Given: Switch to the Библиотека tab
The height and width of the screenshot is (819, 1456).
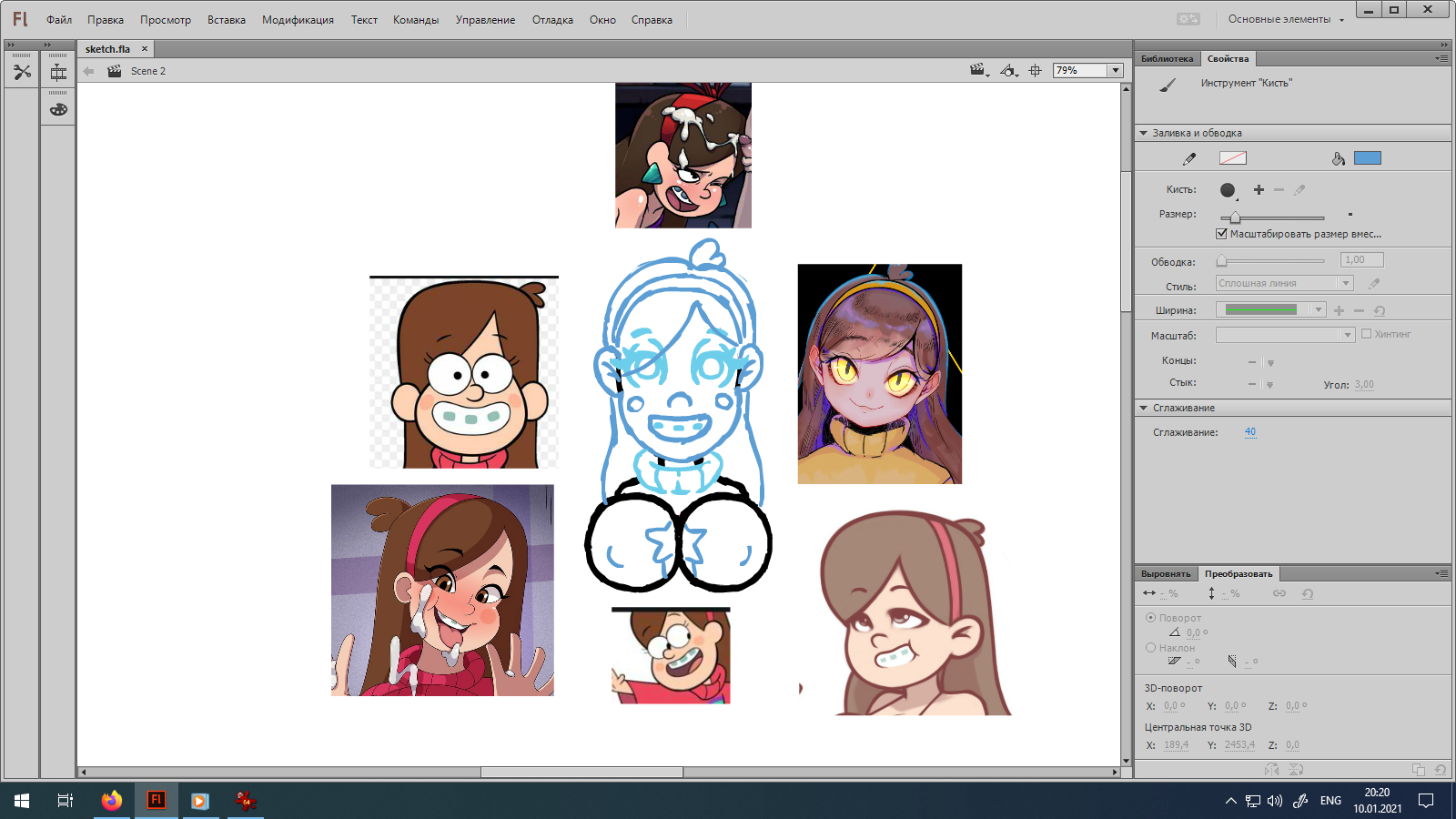Looking at the screenshot, I should click(x=1167, y=58).
